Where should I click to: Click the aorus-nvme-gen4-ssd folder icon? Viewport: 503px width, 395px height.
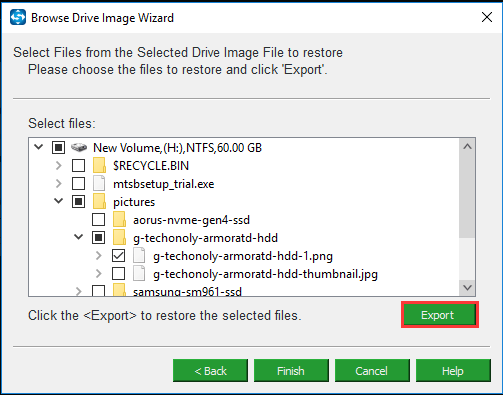point(119,219)
